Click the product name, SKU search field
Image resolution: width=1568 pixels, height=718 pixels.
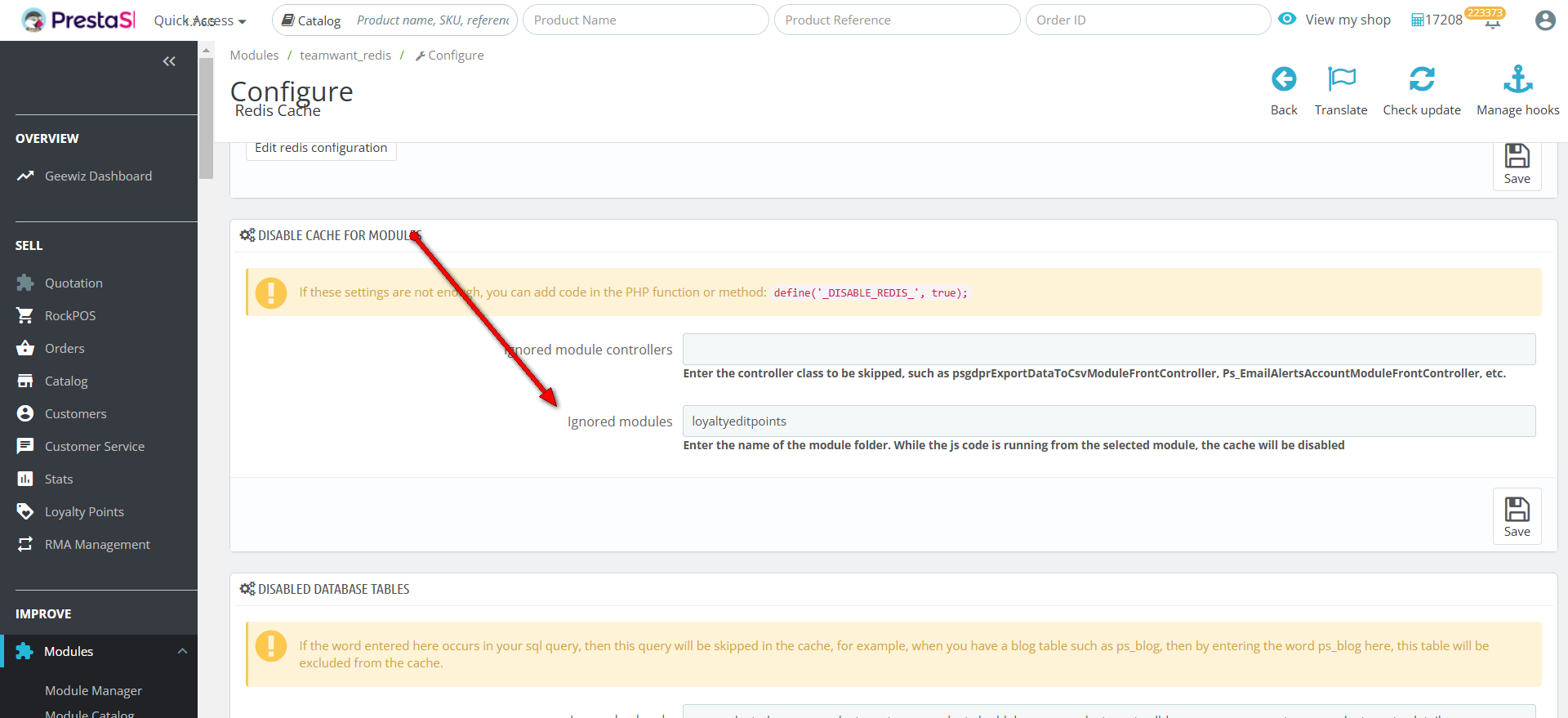[x=432, y=20]
